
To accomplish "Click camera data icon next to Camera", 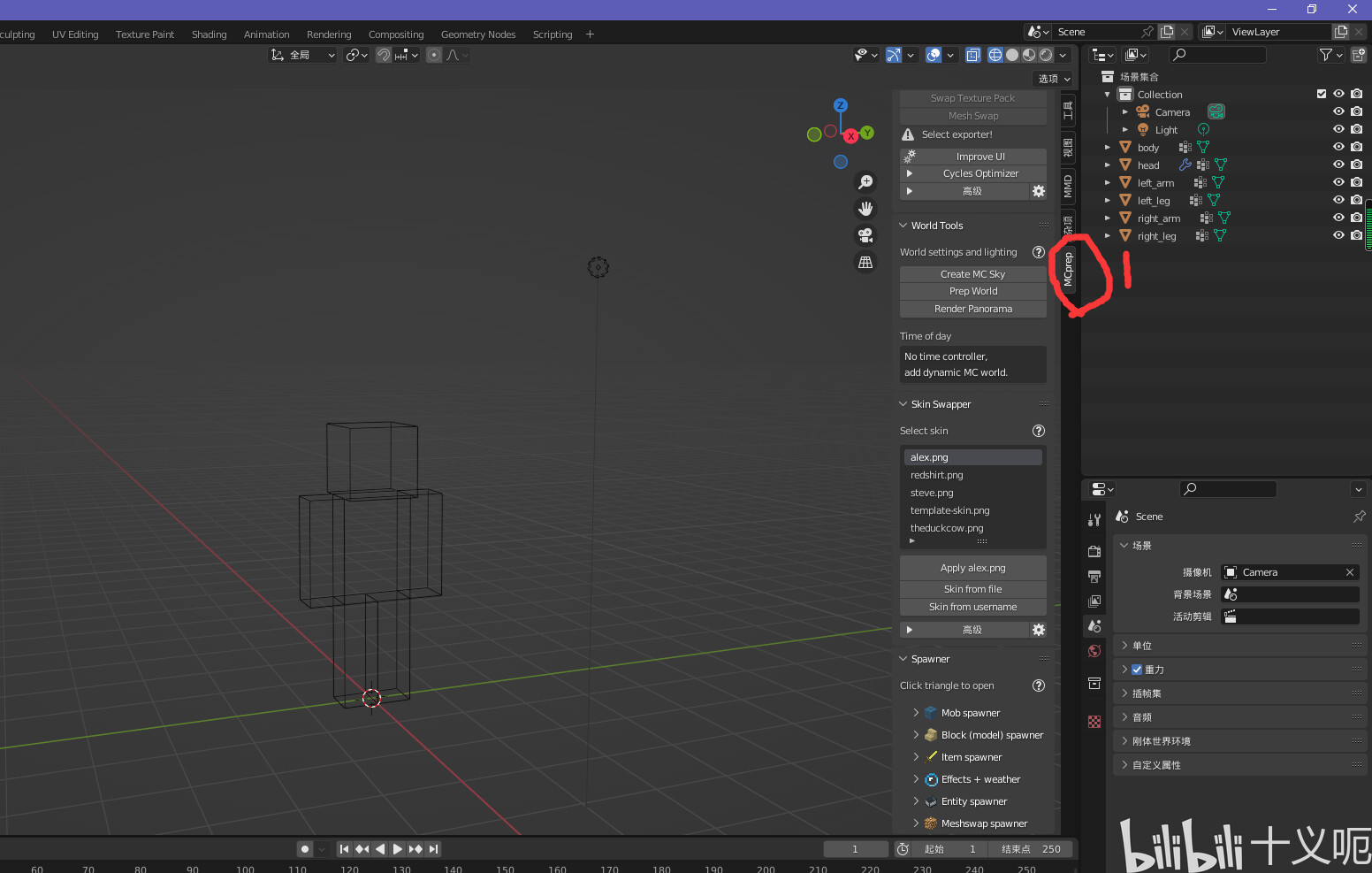I will coord(1216,111).
